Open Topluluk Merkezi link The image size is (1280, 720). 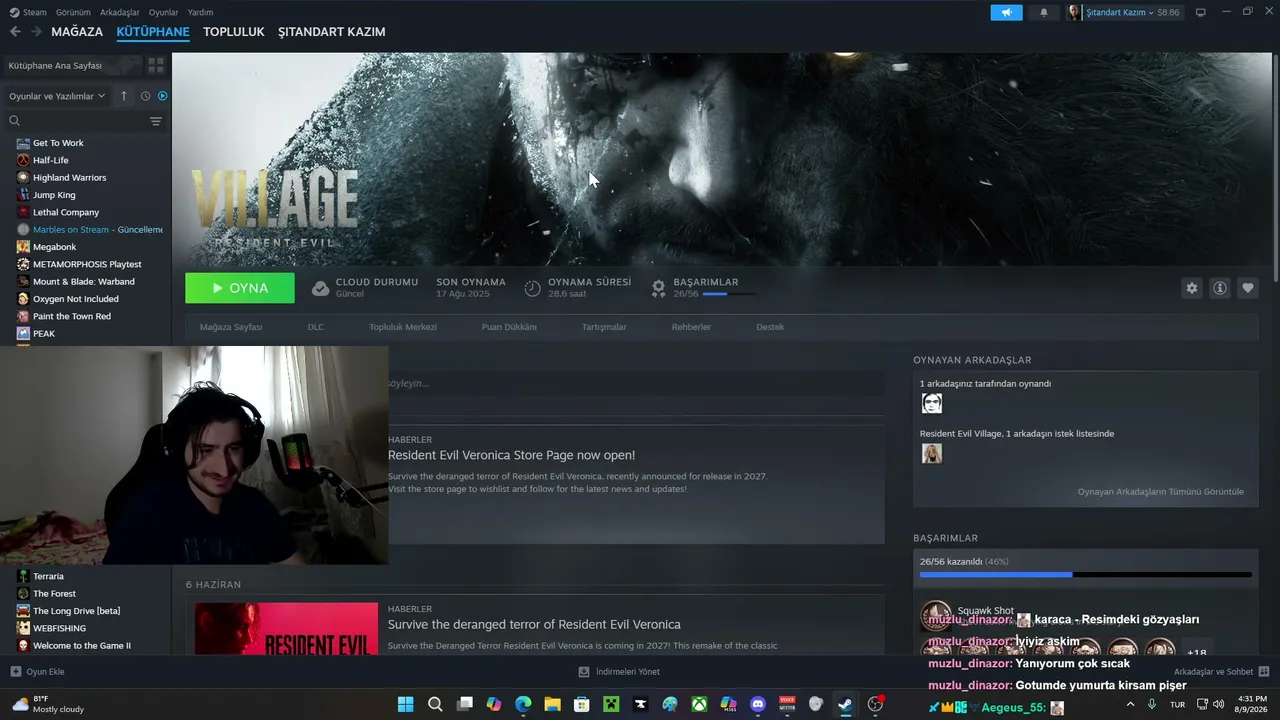tap(403, 327)
